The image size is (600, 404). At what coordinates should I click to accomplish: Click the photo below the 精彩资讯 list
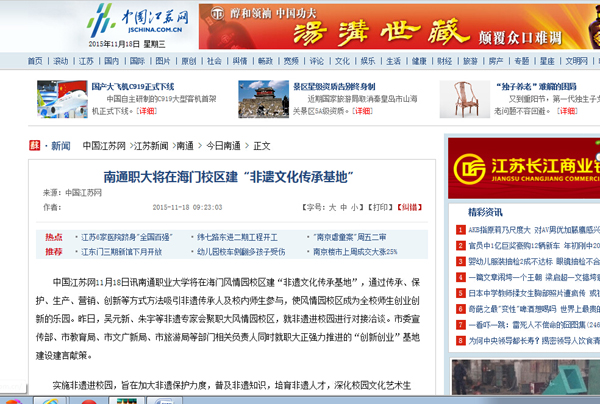click(x=526, y=377)
